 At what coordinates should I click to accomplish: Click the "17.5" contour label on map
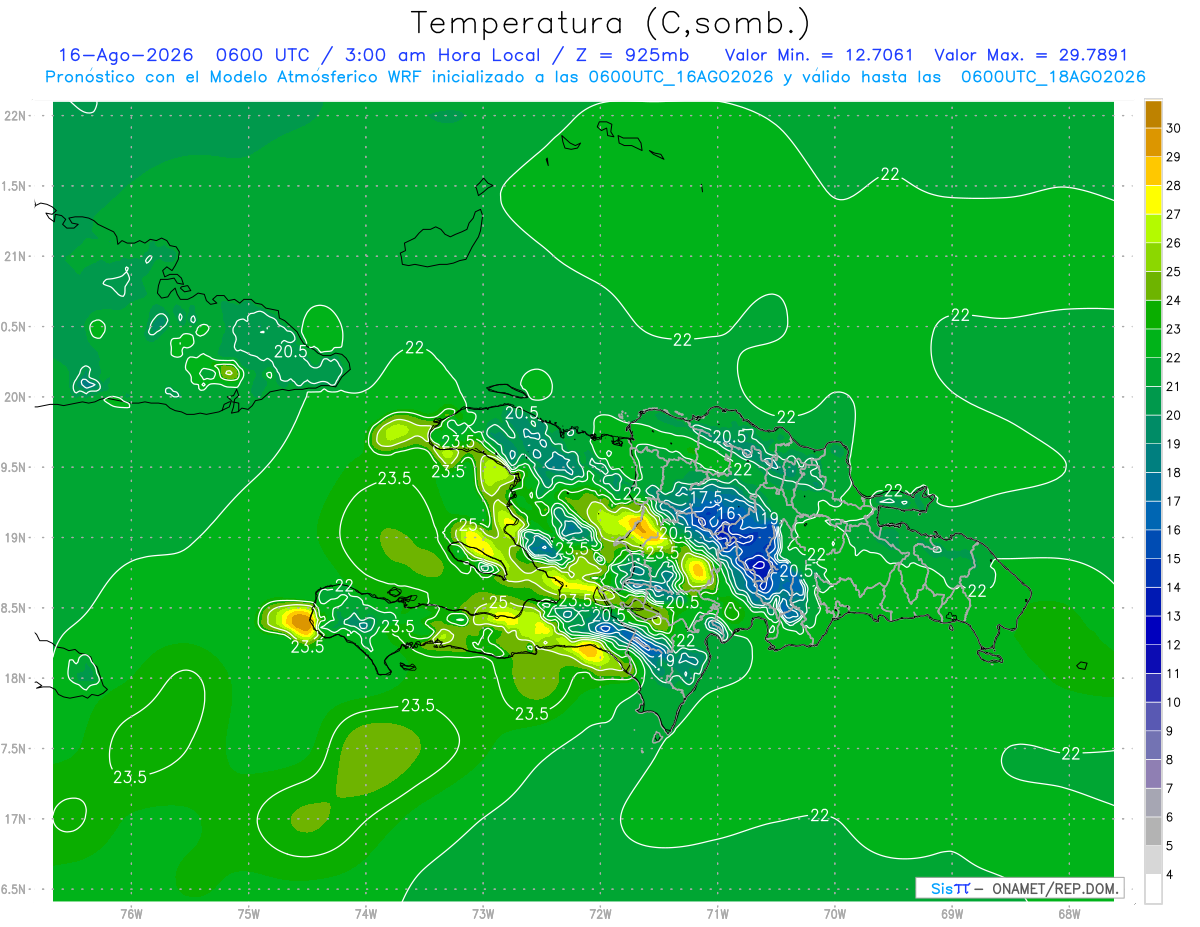706,497
